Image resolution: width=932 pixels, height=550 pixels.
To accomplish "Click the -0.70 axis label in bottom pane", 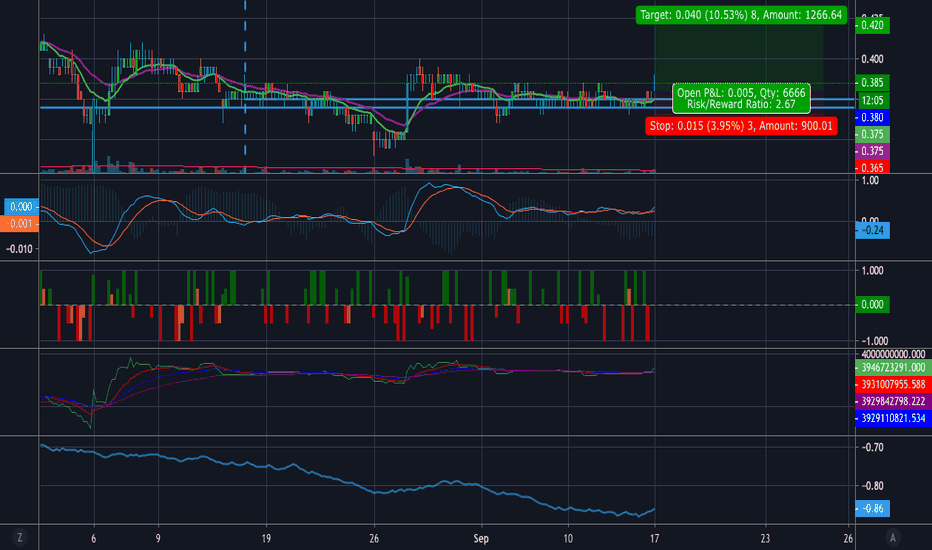I will [x=872, y=447].
